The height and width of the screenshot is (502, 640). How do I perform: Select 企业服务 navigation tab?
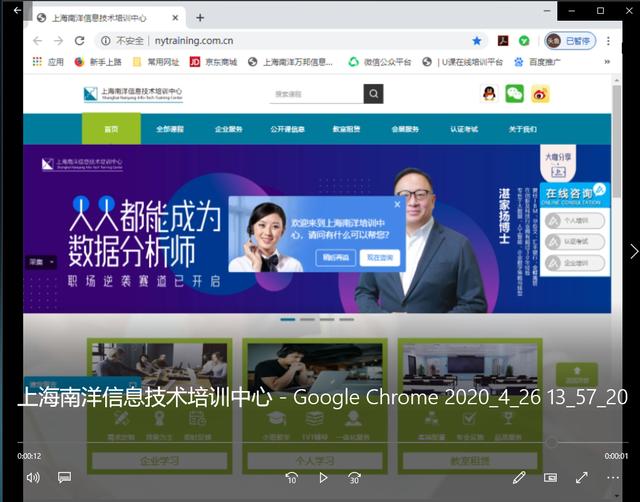point(229,129)
